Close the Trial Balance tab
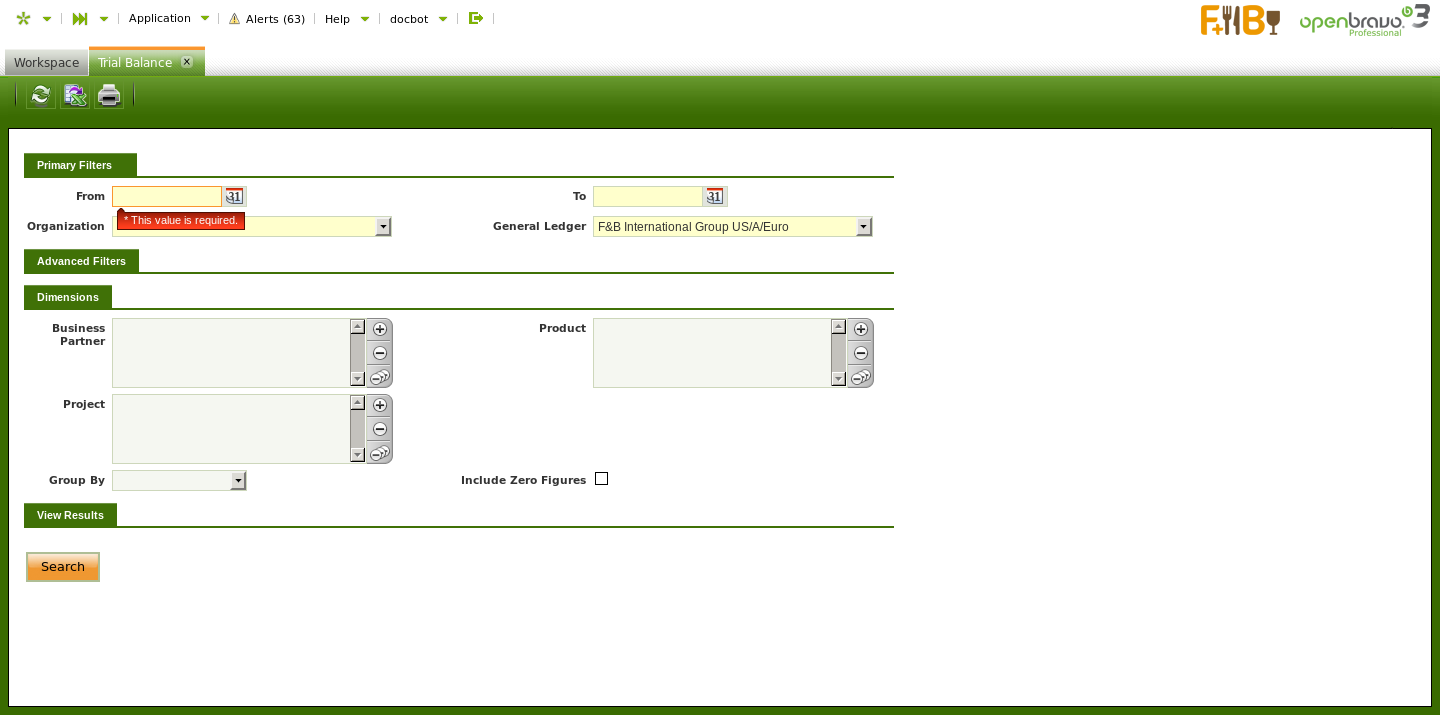 pos(187,62)
